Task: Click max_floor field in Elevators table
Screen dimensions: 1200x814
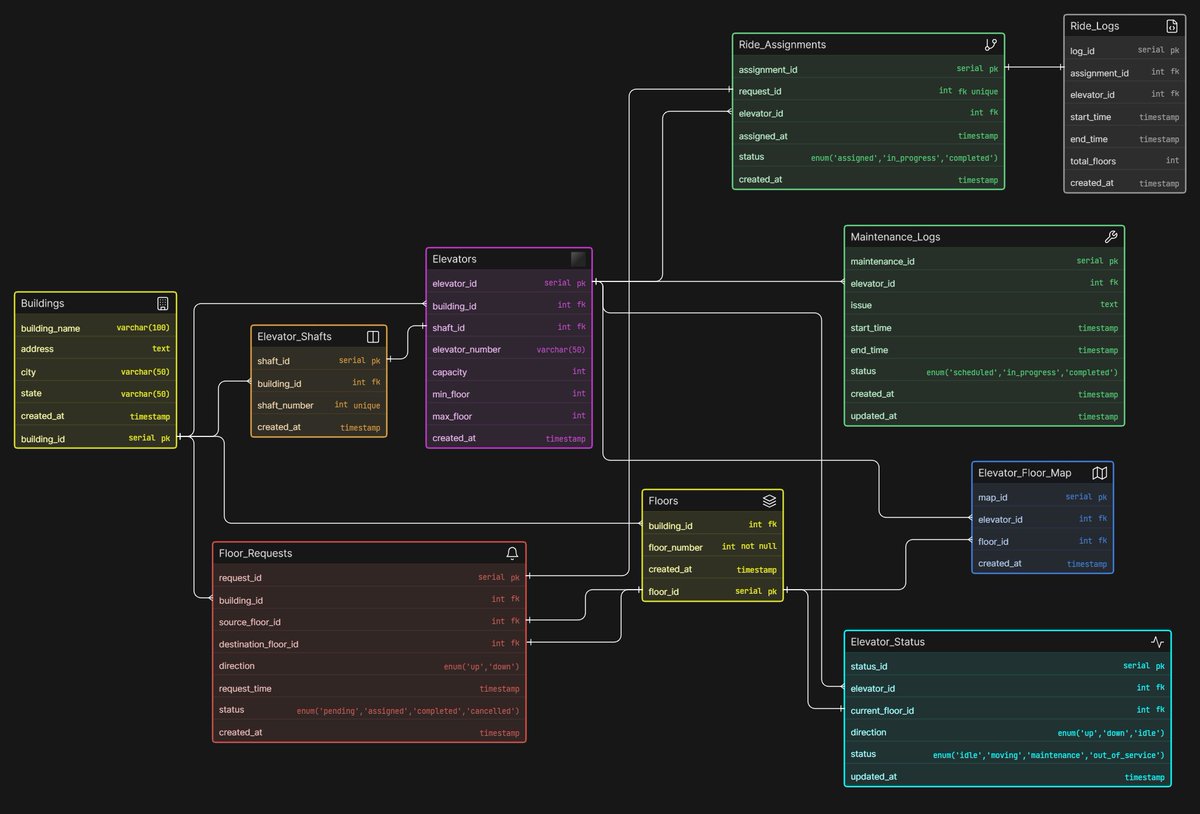Action: (509, 416)
